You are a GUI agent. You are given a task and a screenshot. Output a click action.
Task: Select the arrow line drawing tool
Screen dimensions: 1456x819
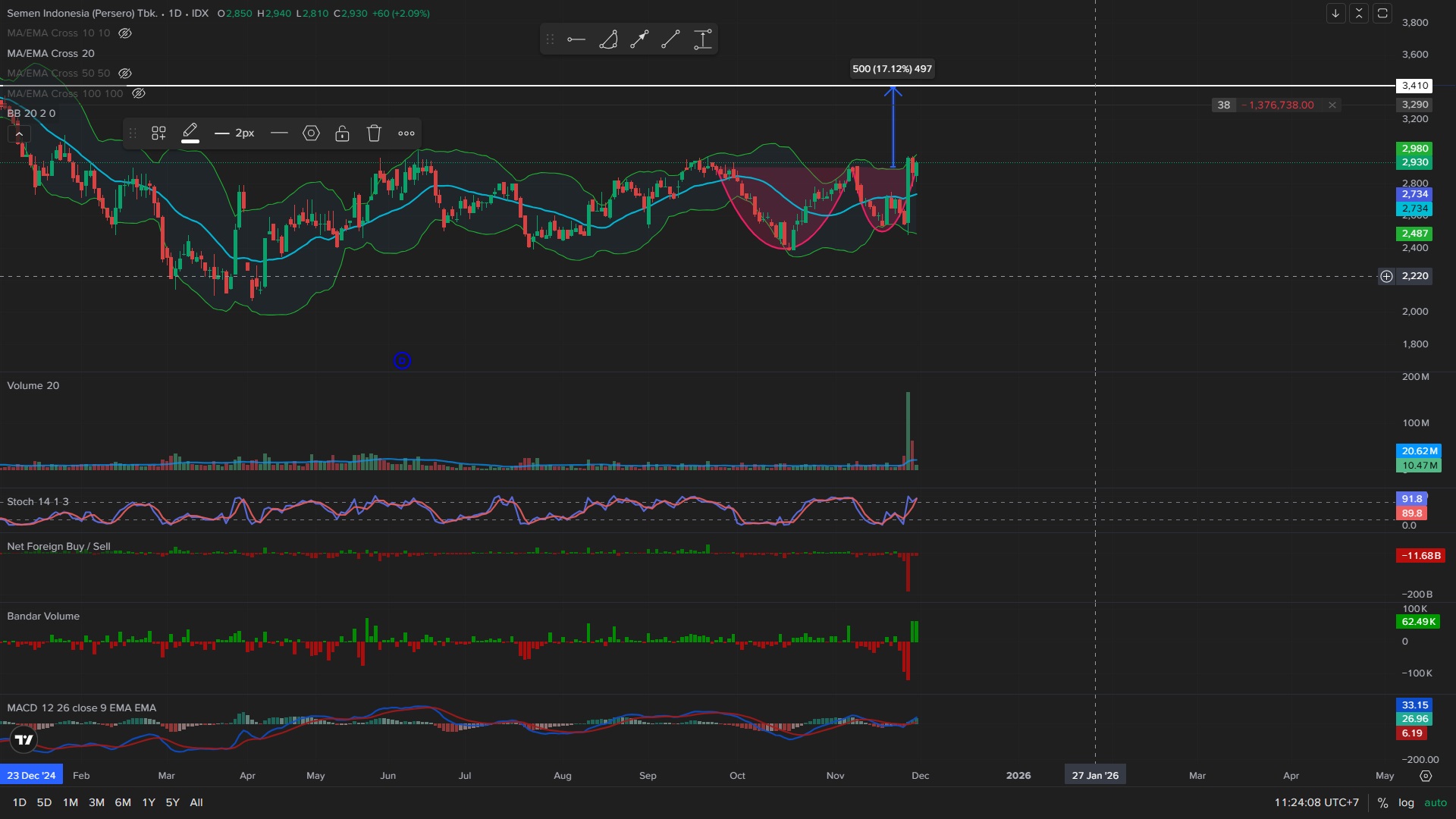pyautogui.click(x=639, y=39)
